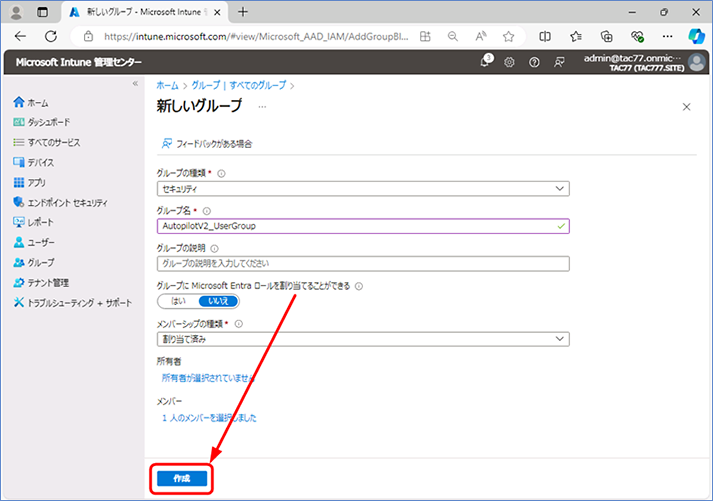Viewport: 713px width, 501px height.
Task: Open the tab actions menu icon
Action: coord(42,12)
